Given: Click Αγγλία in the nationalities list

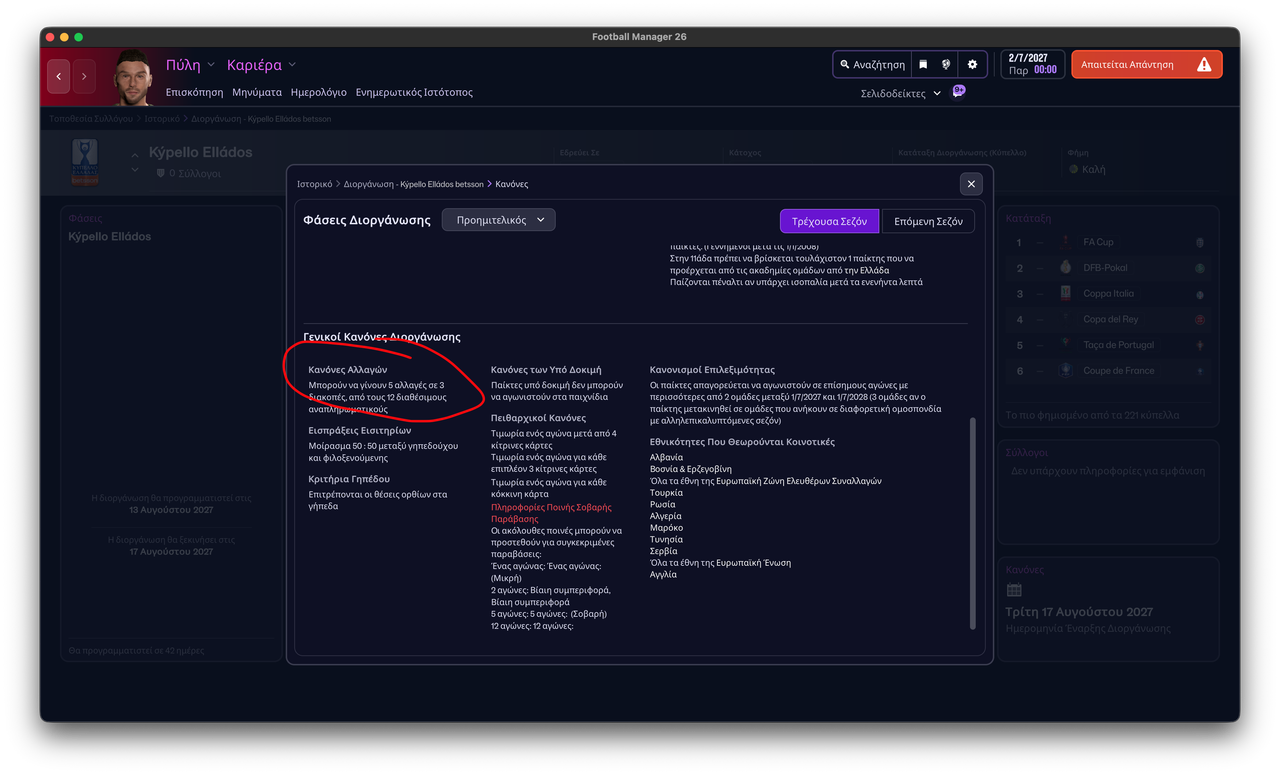Looking at the screenshot, I should click(x=663, y=574).
